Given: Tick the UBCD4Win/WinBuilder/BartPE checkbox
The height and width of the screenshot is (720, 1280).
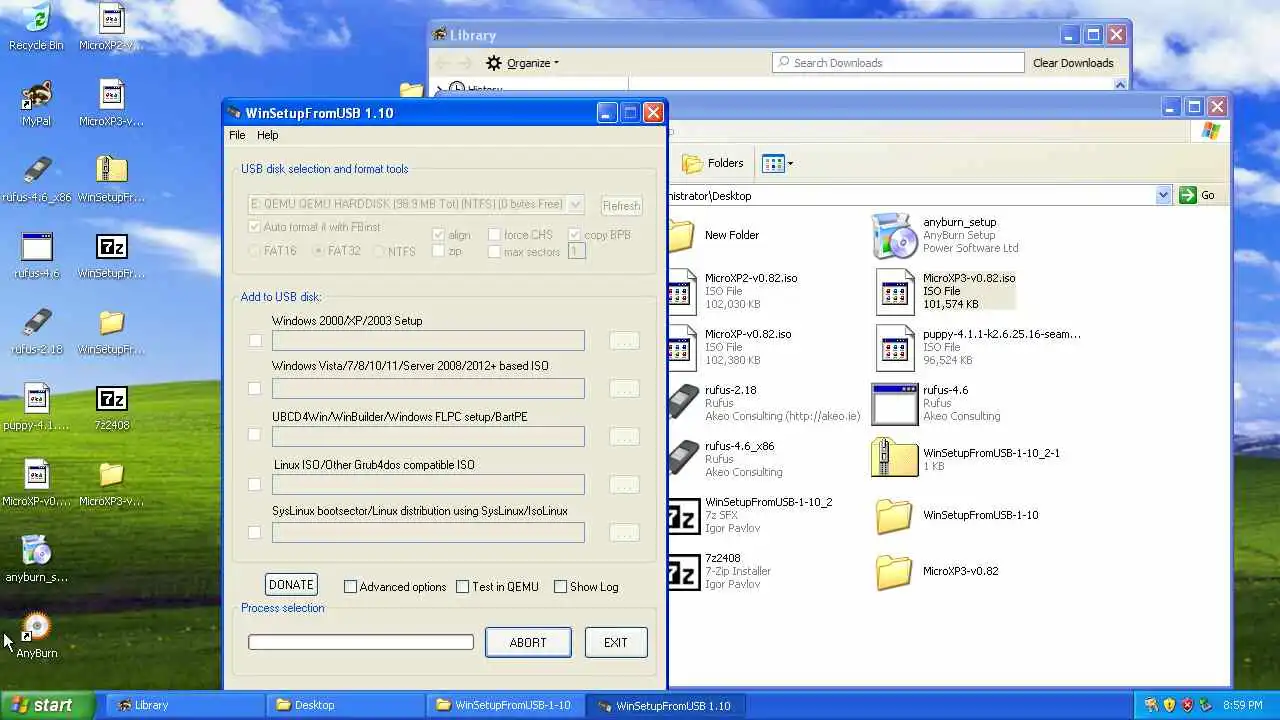Looking at the screenshot, I should [255, 435].
